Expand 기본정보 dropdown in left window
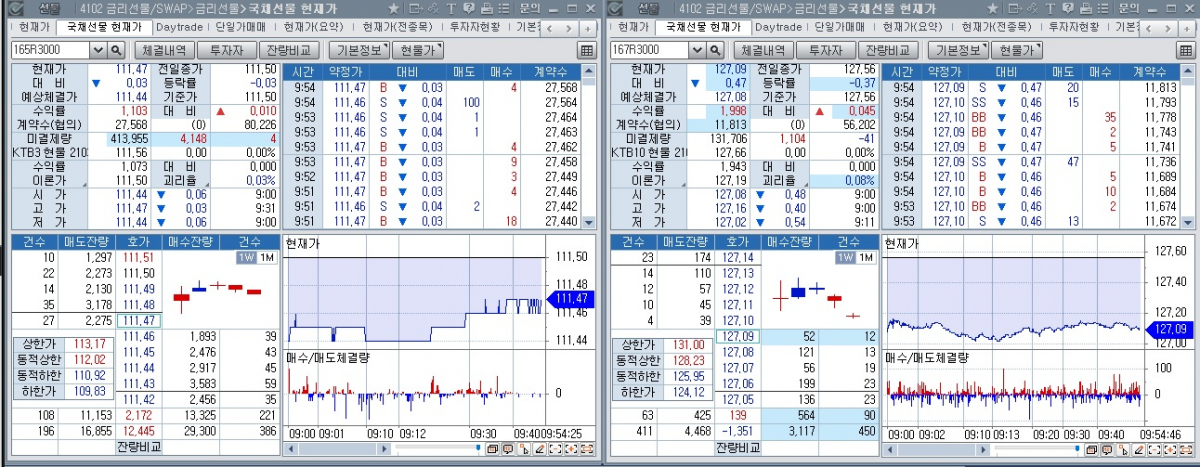Screen dimensions: 1200x467 (x=360, y=49)
